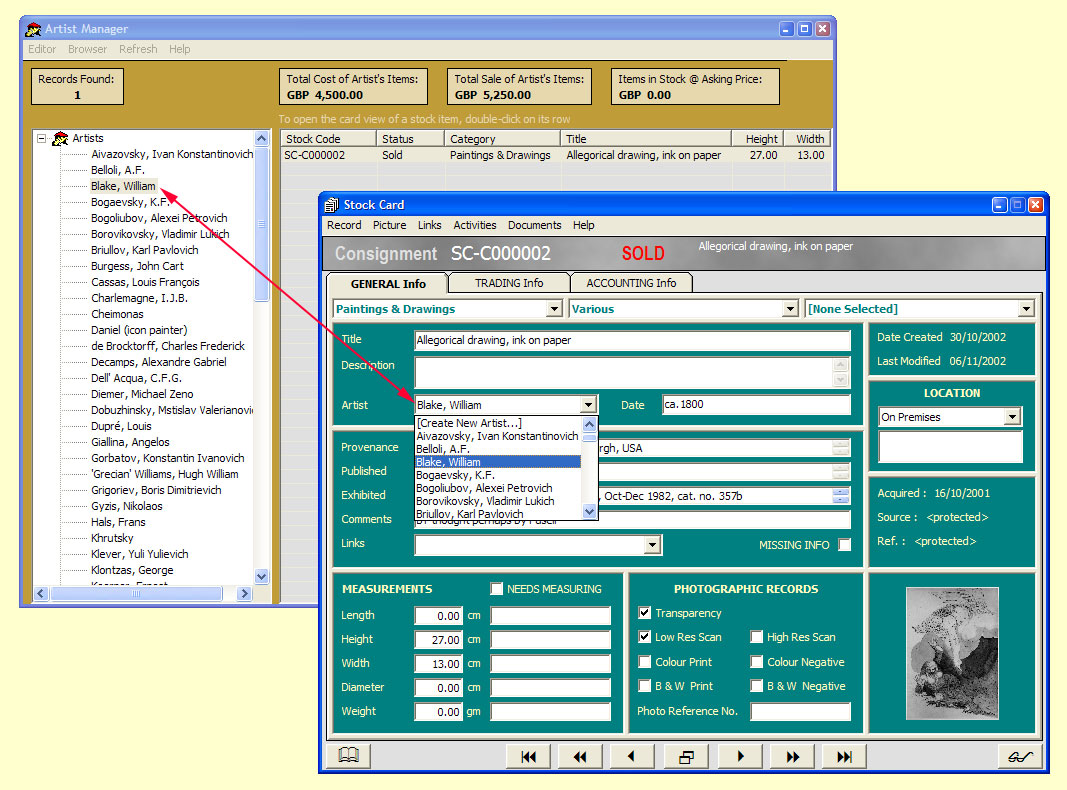Switch to the TRADING Info tab
The height and width of the screenshot is (790, 1067).
pos(508,283)
